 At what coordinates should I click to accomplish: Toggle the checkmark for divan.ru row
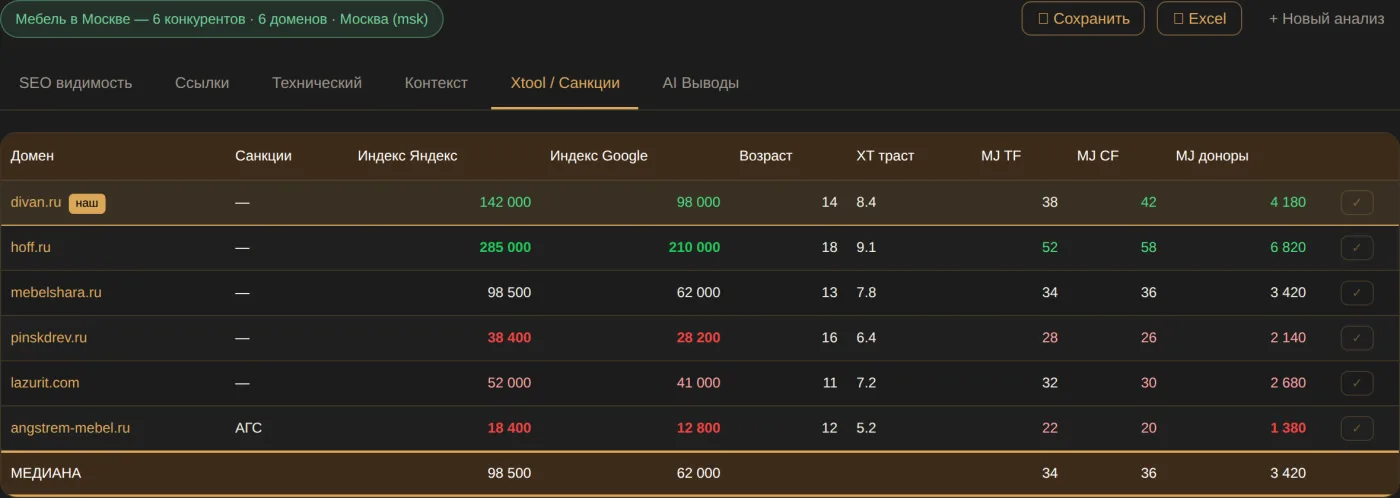coord(1356,203)
